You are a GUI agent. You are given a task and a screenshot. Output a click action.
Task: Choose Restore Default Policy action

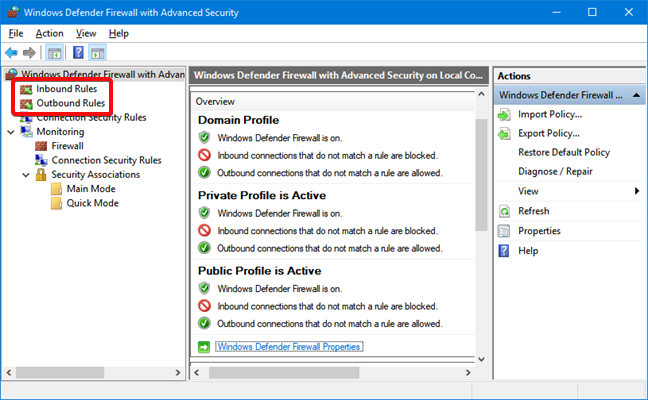coord(564,152)
